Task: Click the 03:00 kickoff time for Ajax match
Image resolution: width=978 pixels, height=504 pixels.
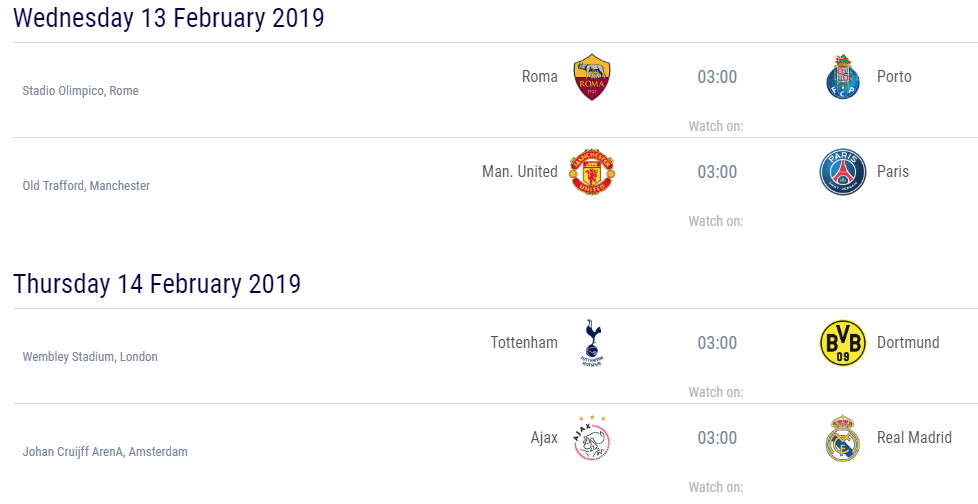Action: point(717,438)
